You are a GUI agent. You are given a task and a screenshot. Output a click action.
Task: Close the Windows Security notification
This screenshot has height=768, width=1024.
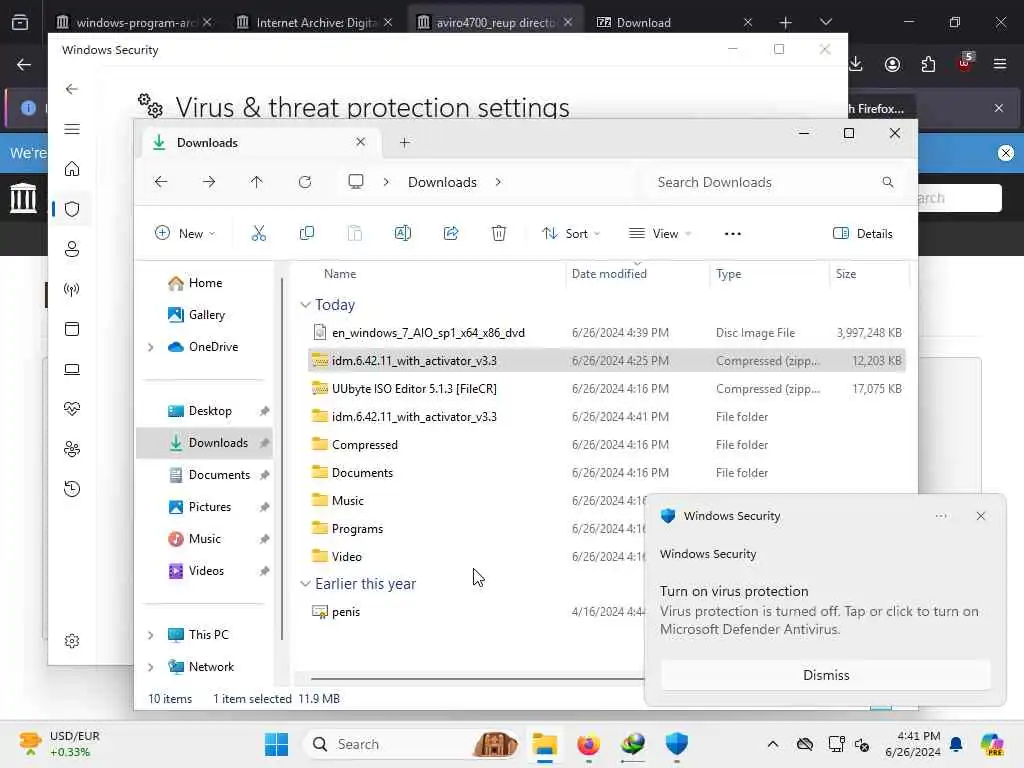[x=981, y=516]
